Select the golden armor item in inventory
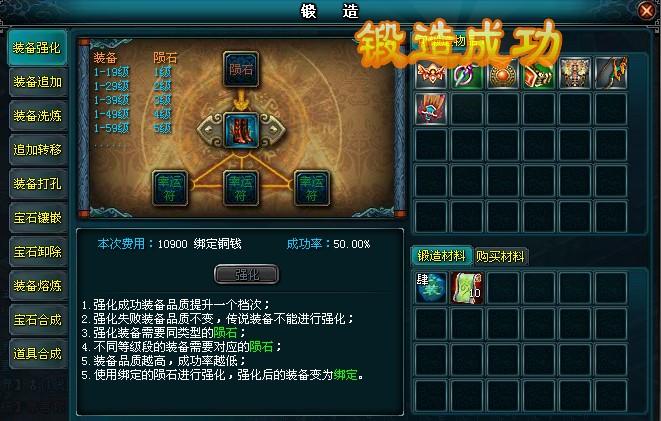Viewport: 661px width, 421px height. [575, 73]
